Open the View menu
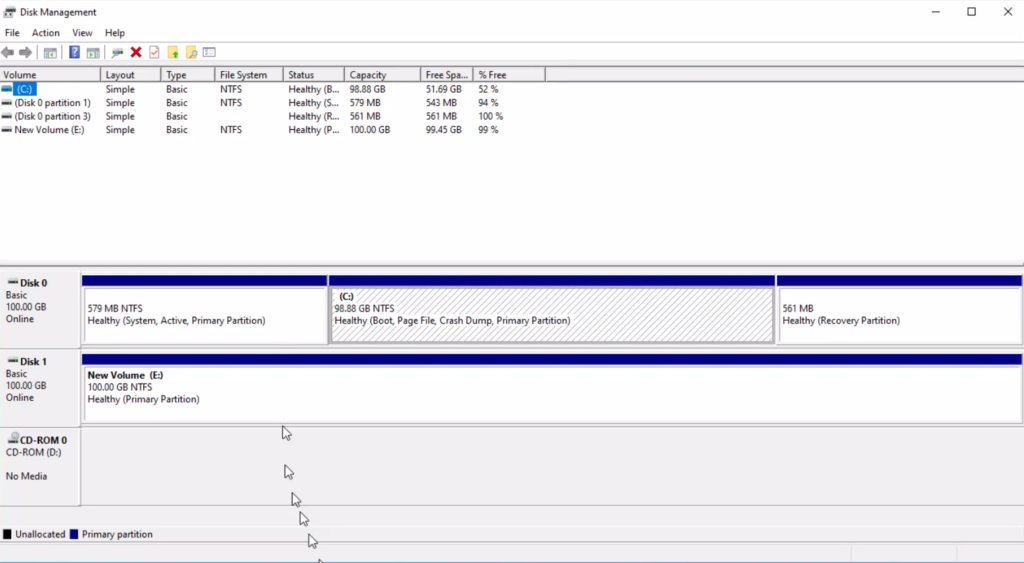1024x563 pixels. (x=82, y=33)
